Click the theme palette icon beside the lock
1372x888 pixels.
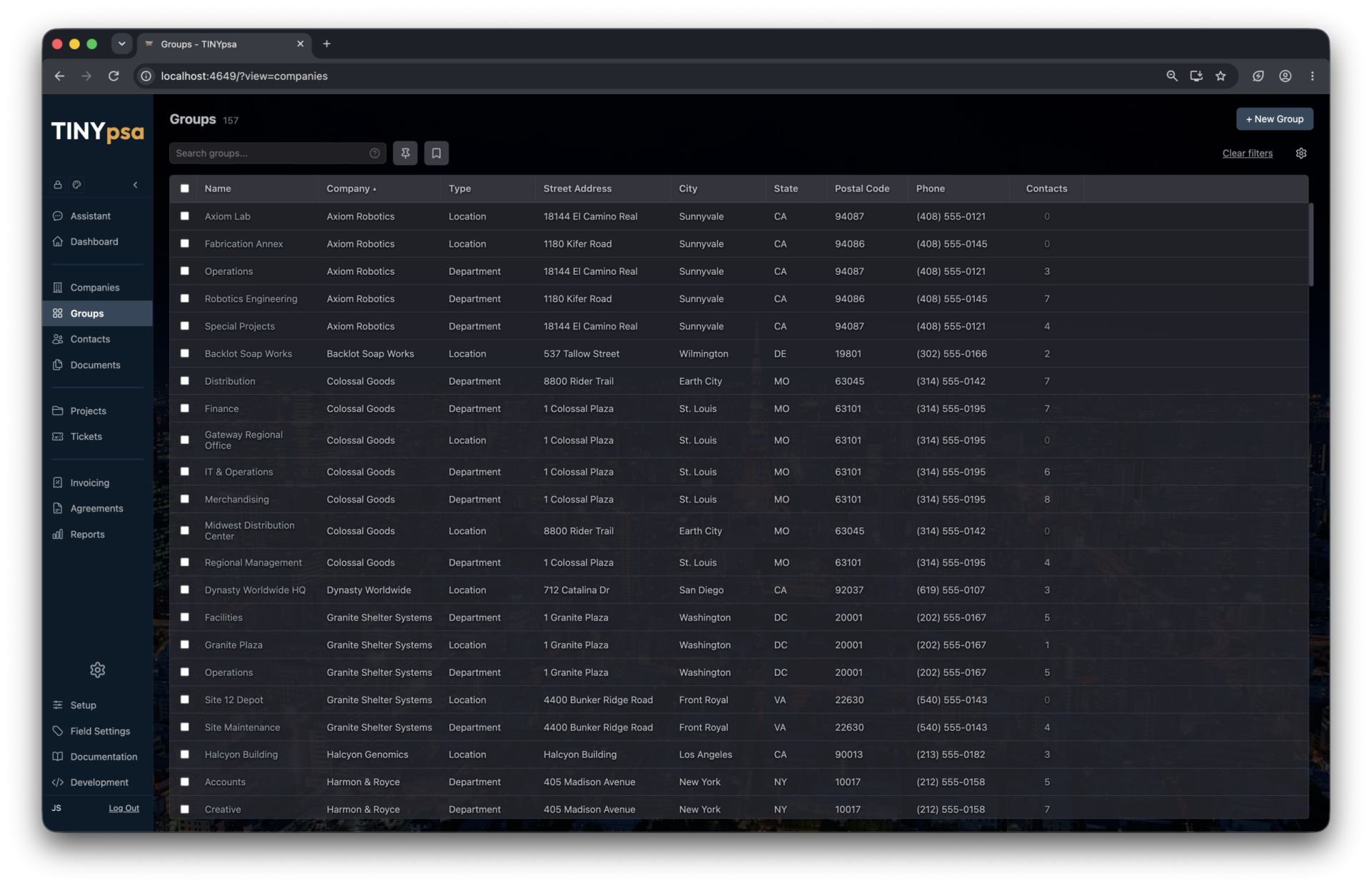(x=76, y=184)
